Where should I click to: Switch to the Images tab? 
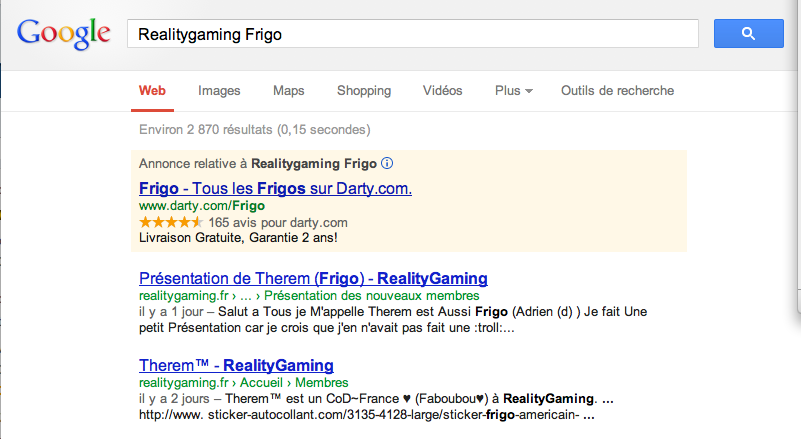(x=219, y=90)
